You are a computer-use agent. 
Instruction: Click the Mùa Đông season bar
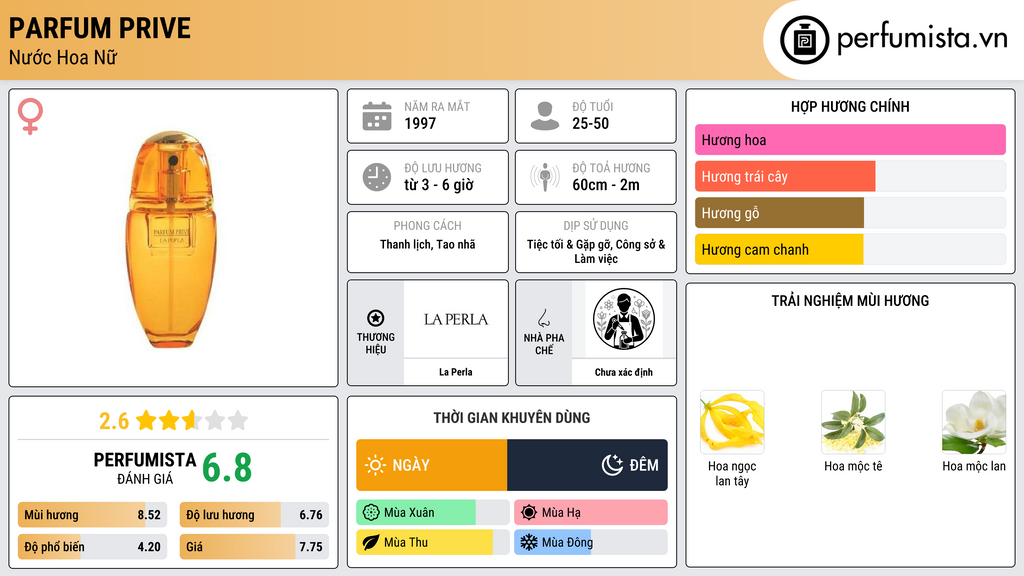coord(591,542)
